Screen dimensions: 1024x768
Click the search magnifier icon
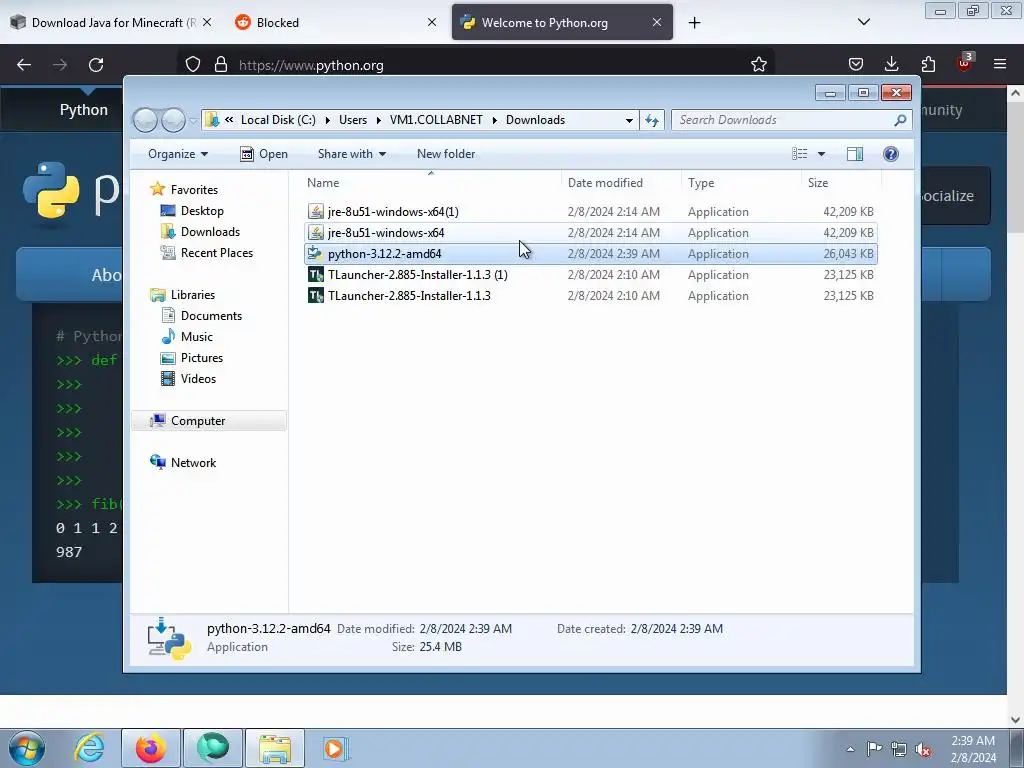900,120
